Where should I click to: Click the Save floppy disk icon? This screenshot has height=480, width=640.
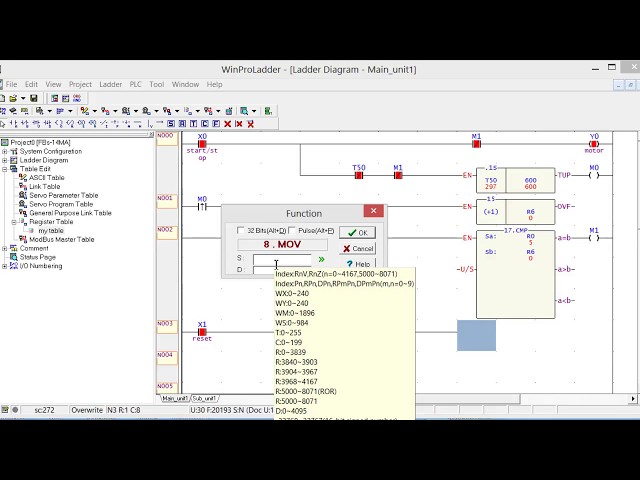click(x=33, y=98)
